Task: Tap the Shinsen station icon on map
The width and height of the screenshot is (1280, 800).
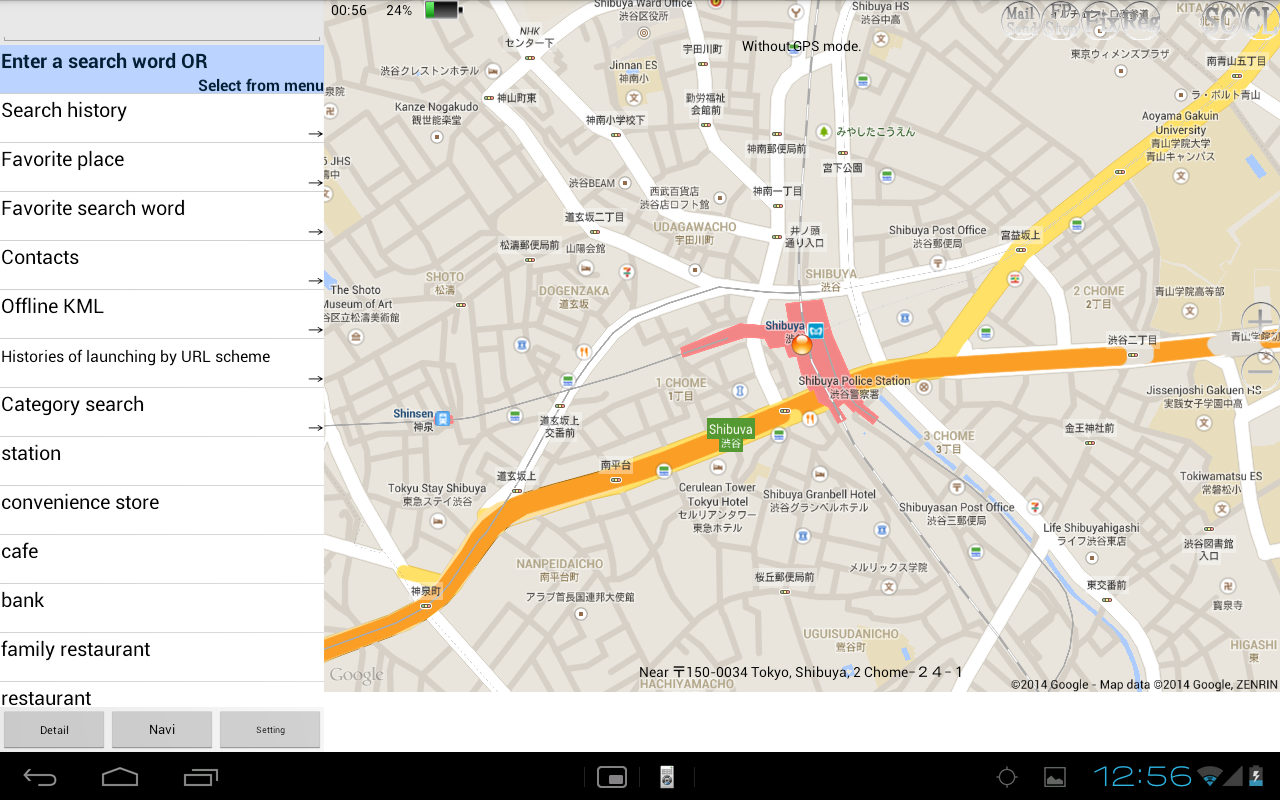Action: pos(442,418)
